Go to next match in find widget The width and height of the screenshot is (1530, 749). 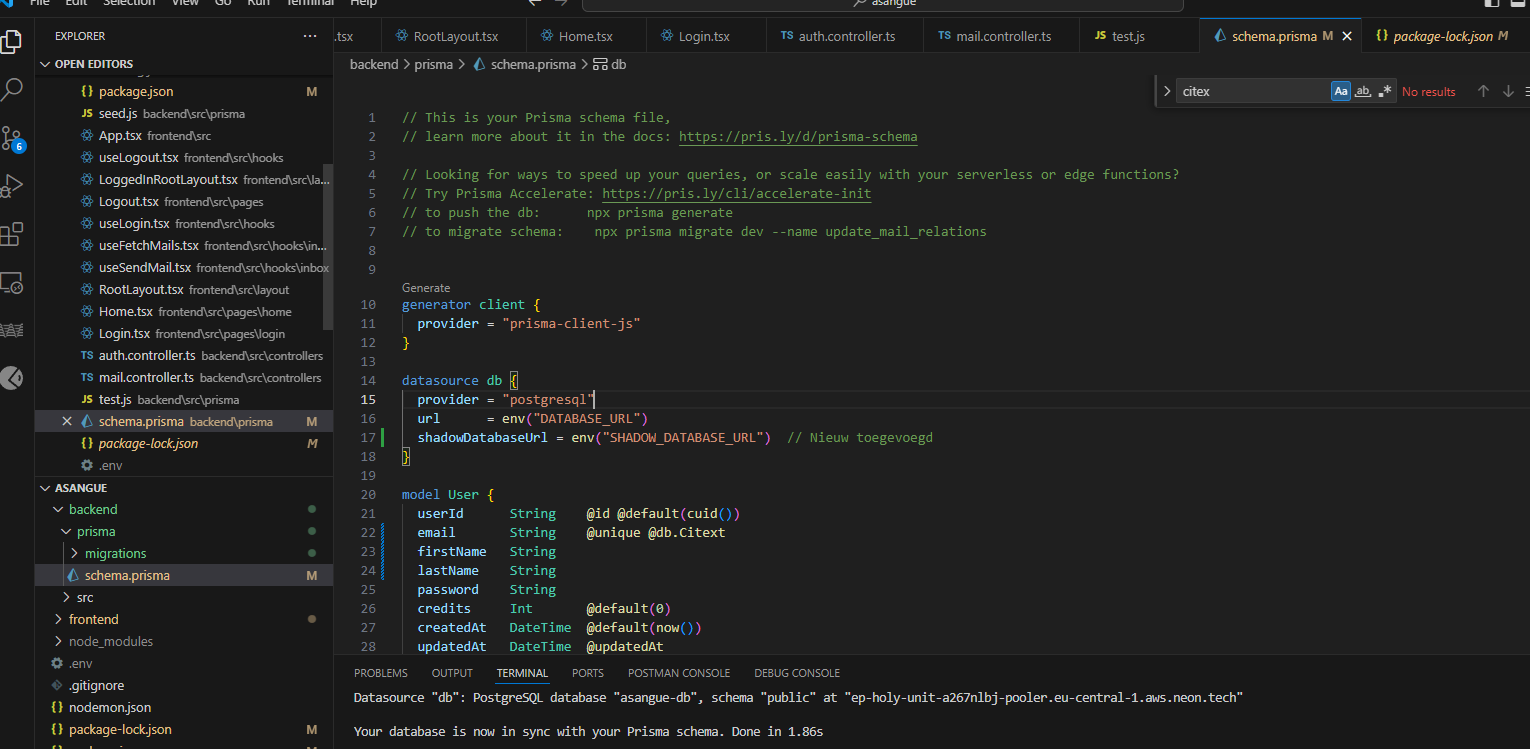click(x=1508, y=91)
